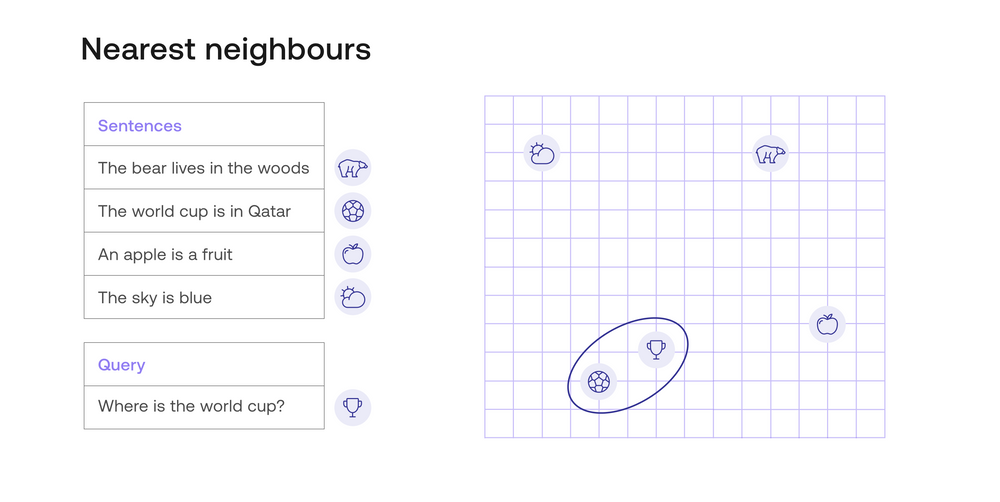Click the cloud icon next to sky sentence
This screenshot has height=502, width=1000.
click(353, 297)
